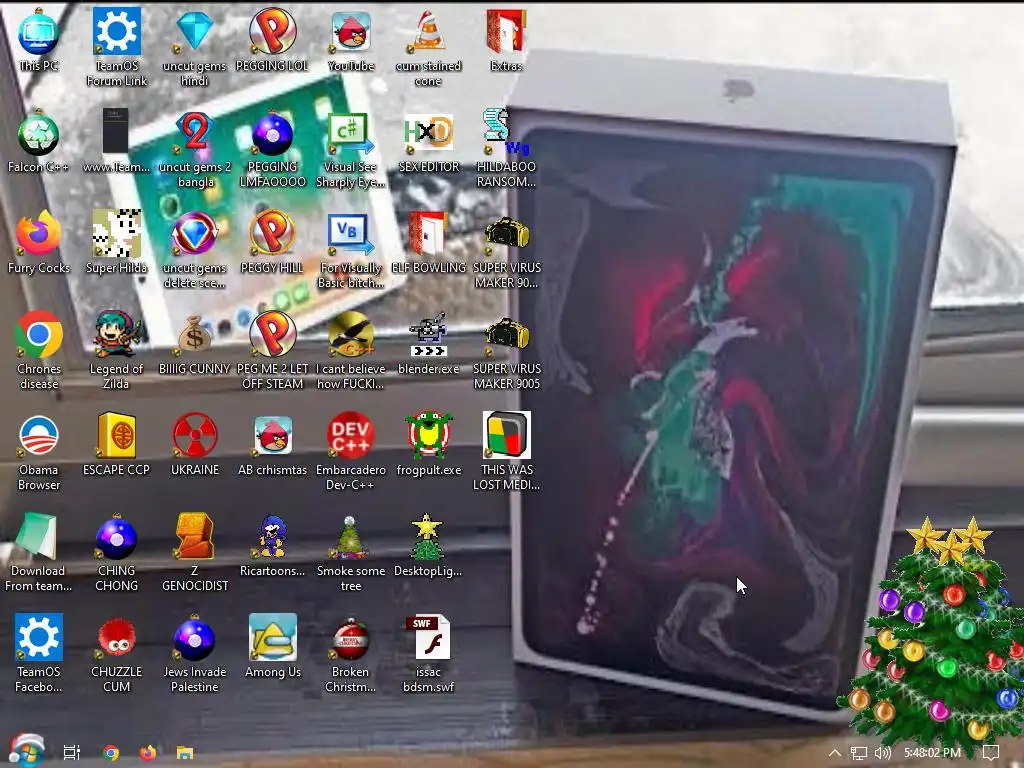Open the Visual See Sharply shortcut
The image size is (1024, 768).
[x=351, y=149]
